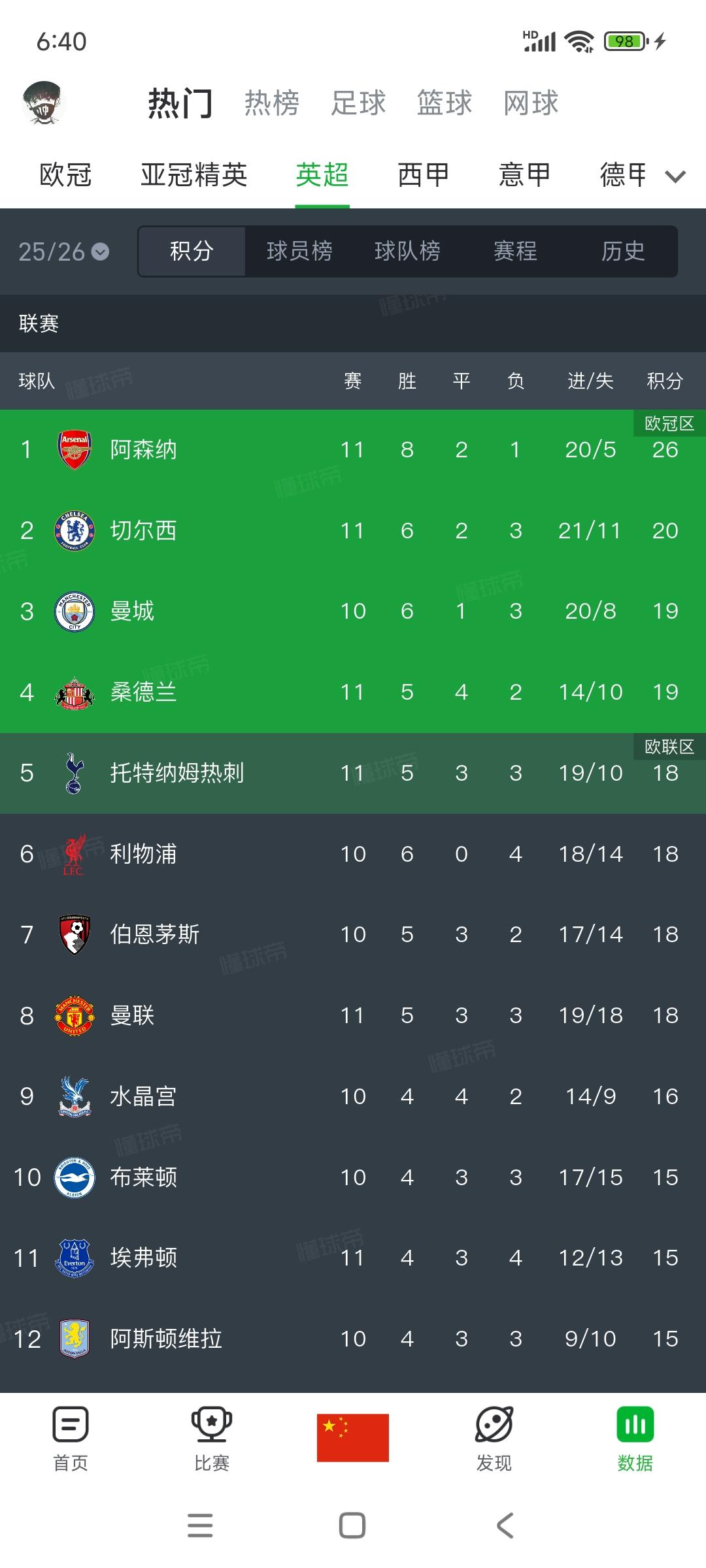This screenshot has height=1568, width=706.
Task: Select the Liverpool club badge
Action: point(75,854)
